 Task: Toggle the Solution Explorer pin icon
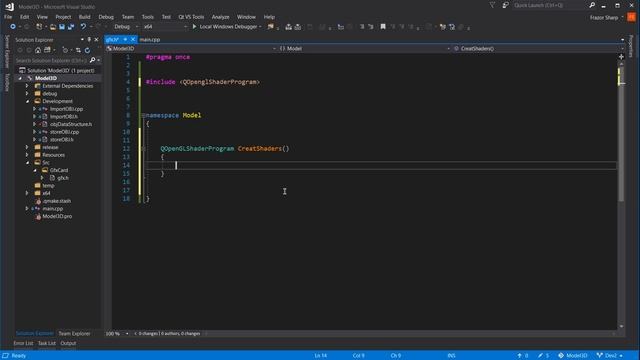89,40
